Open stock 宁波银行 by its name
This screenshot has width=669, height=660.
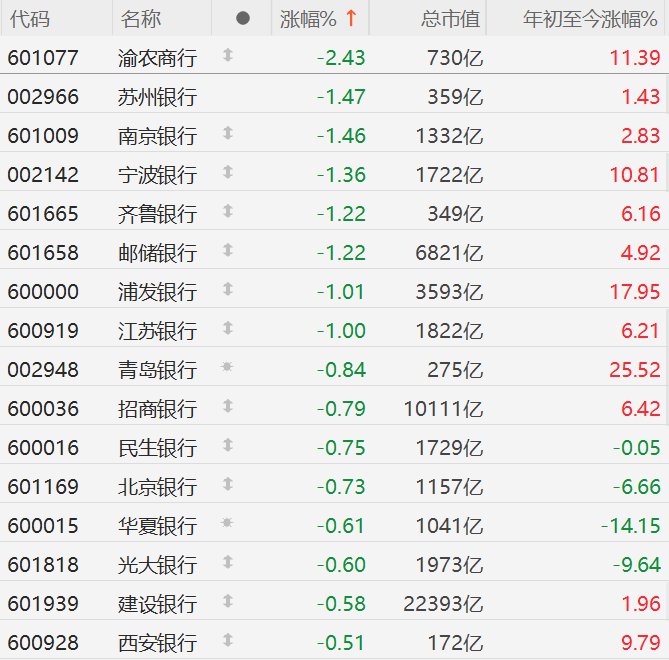[157, 174]
